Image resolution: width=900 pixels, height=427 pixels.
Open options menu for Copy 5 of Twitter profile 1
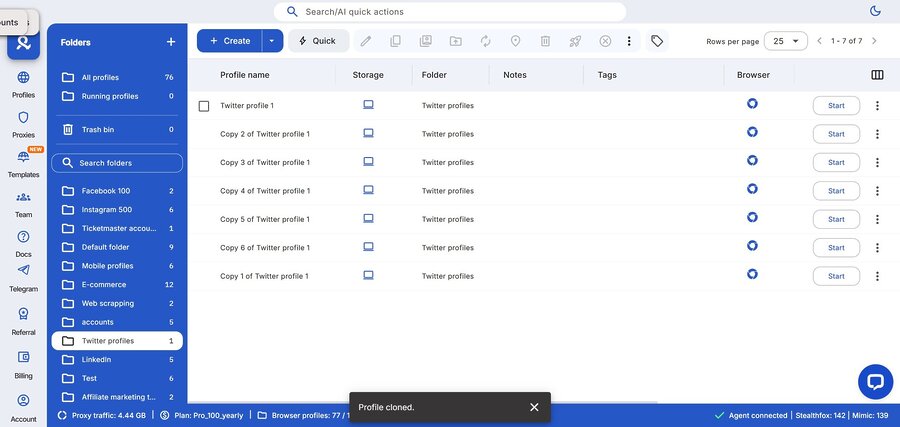pos(877,219)
